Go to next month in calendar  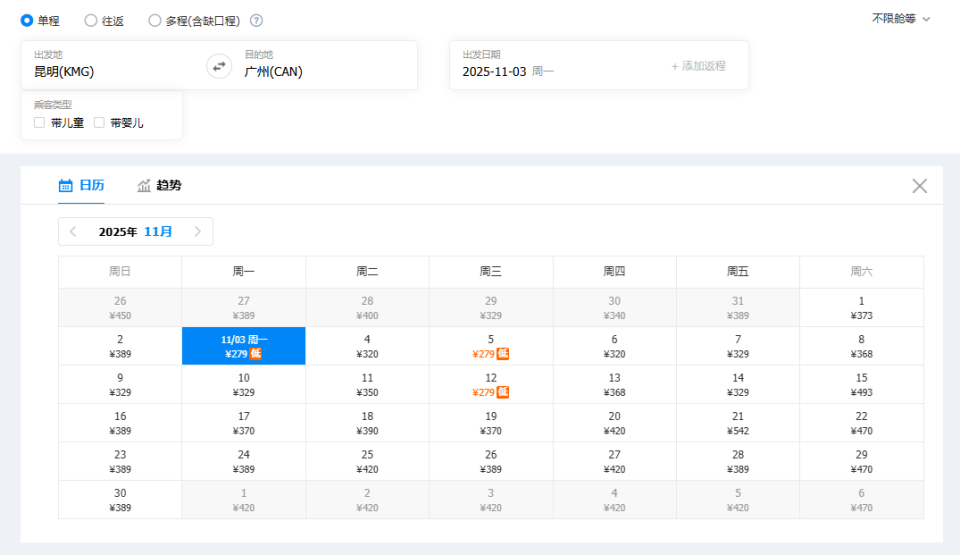click(x=198, y=232)
